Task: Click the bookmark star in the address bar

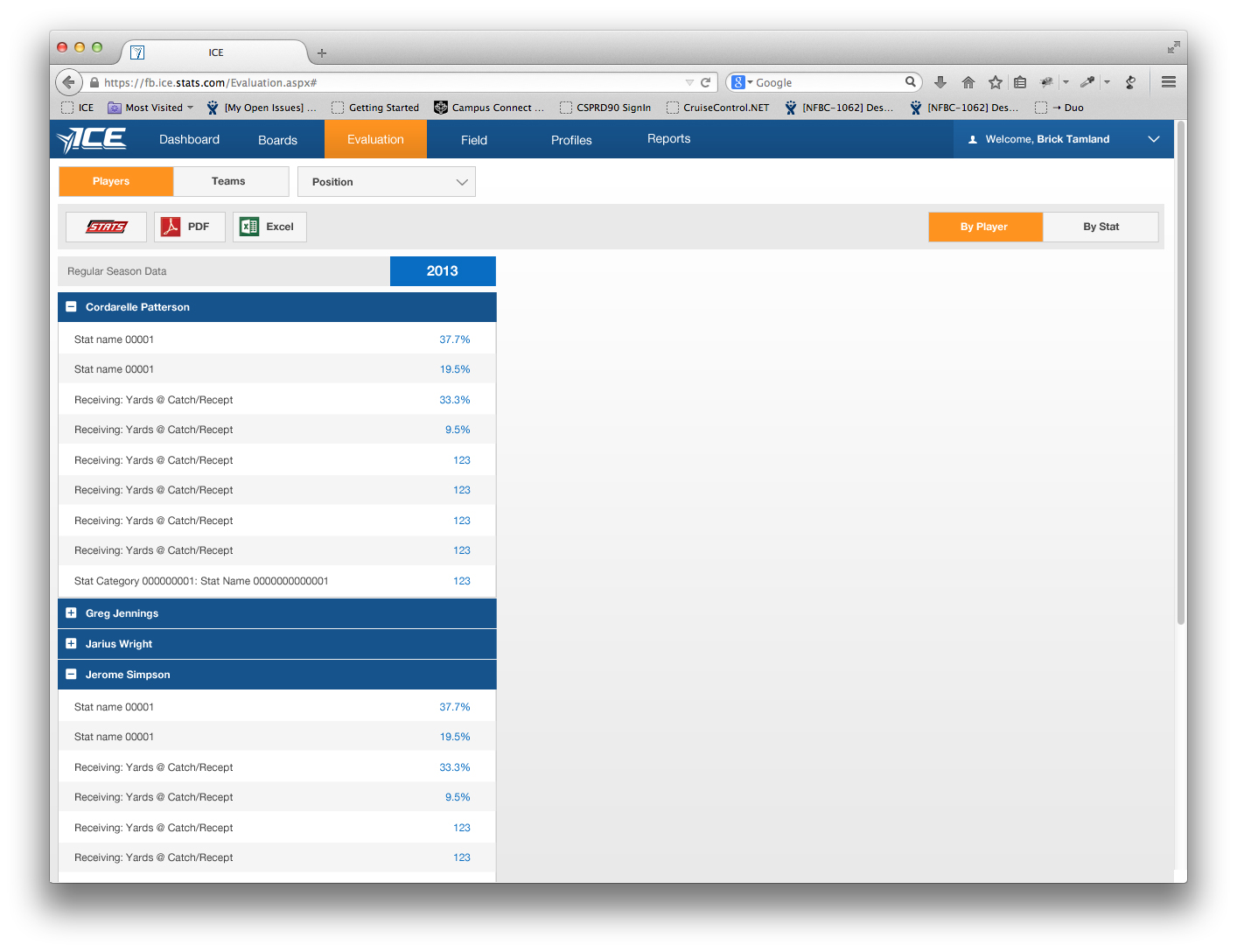Action: [x=996, y=81]
